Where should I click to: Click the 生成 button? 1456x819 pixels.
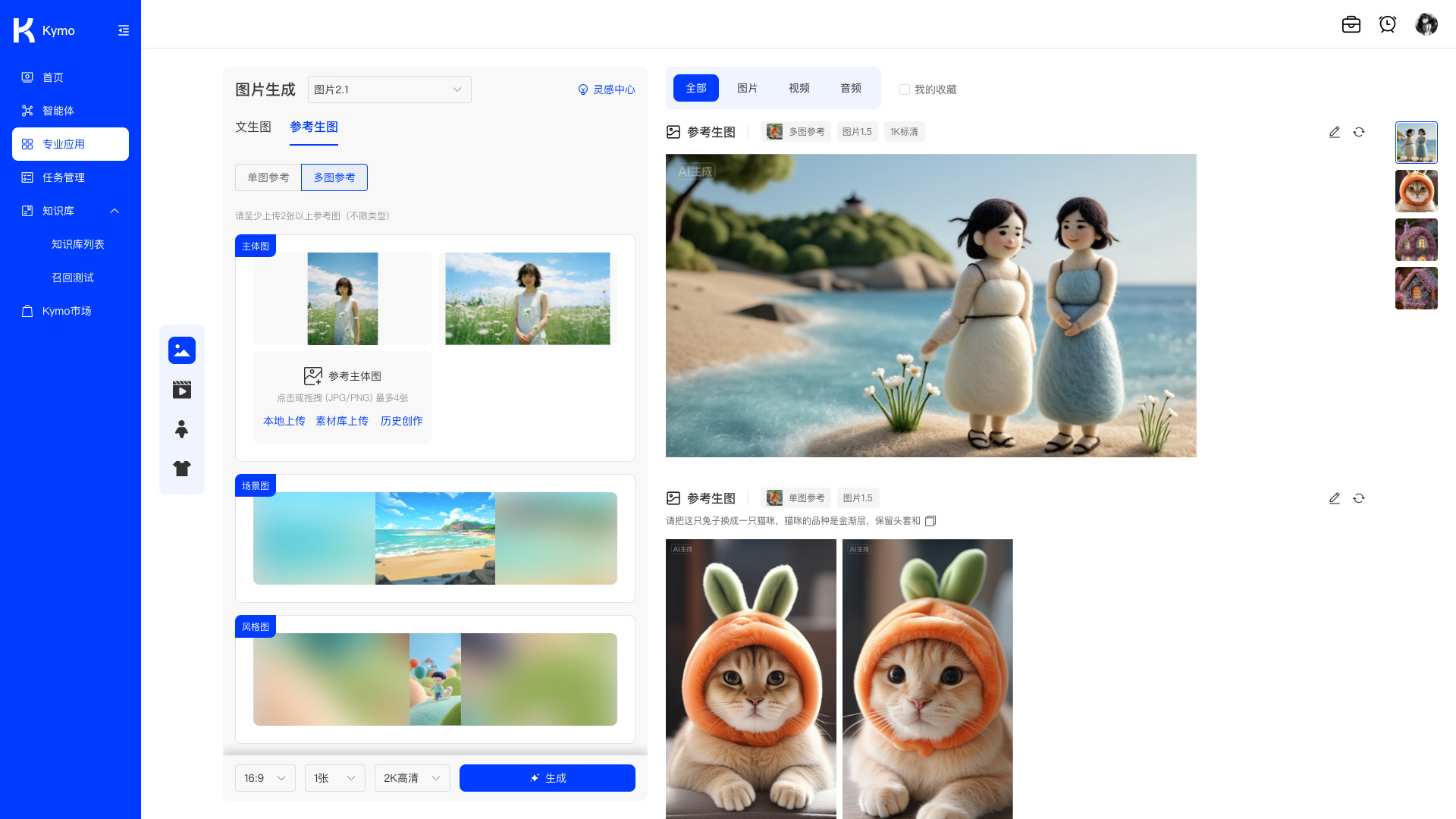[547, 778]
